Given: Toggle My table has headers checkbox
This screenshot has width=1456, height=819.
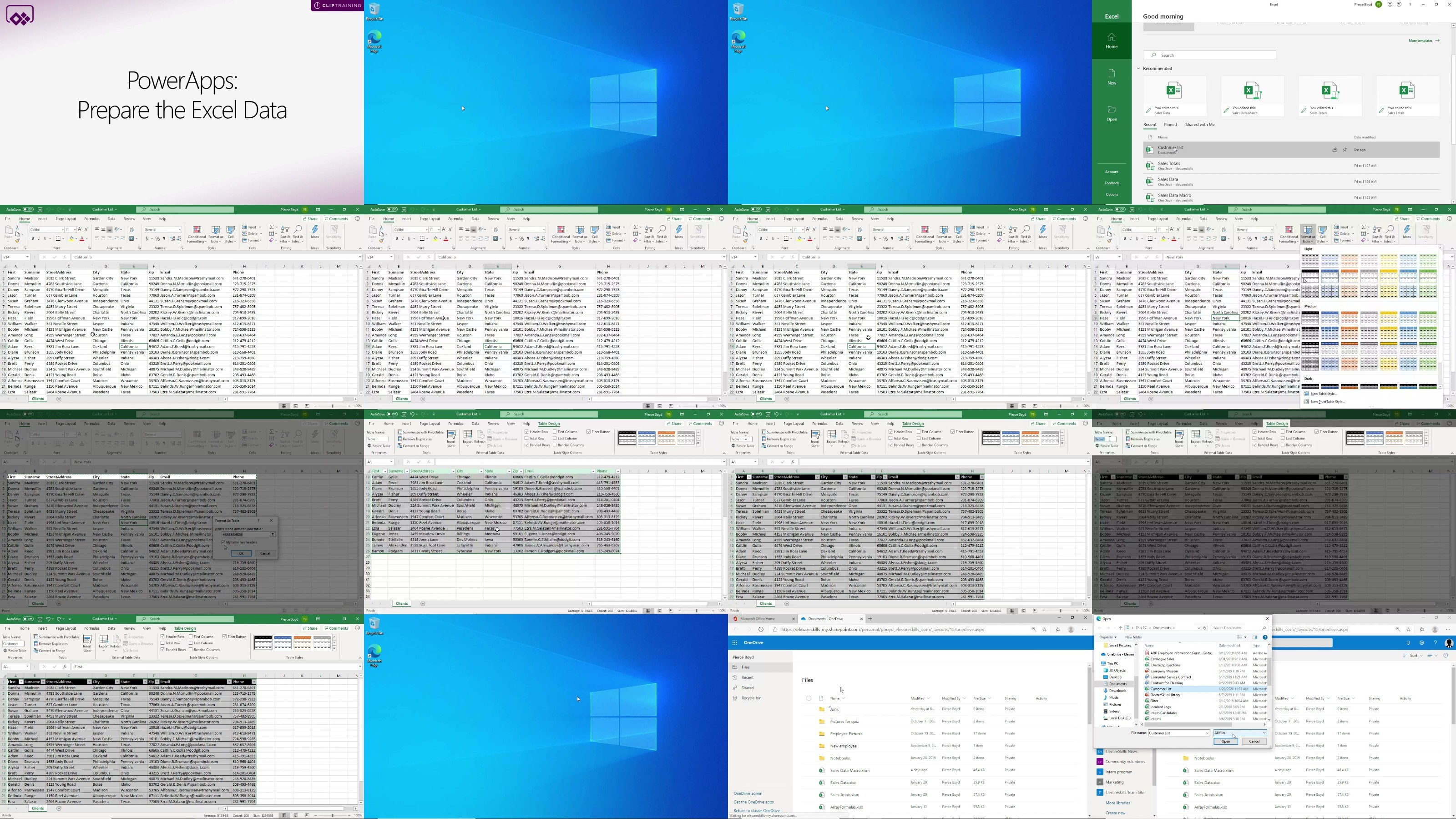Looking at the screenshot, I should coord(224,543).
